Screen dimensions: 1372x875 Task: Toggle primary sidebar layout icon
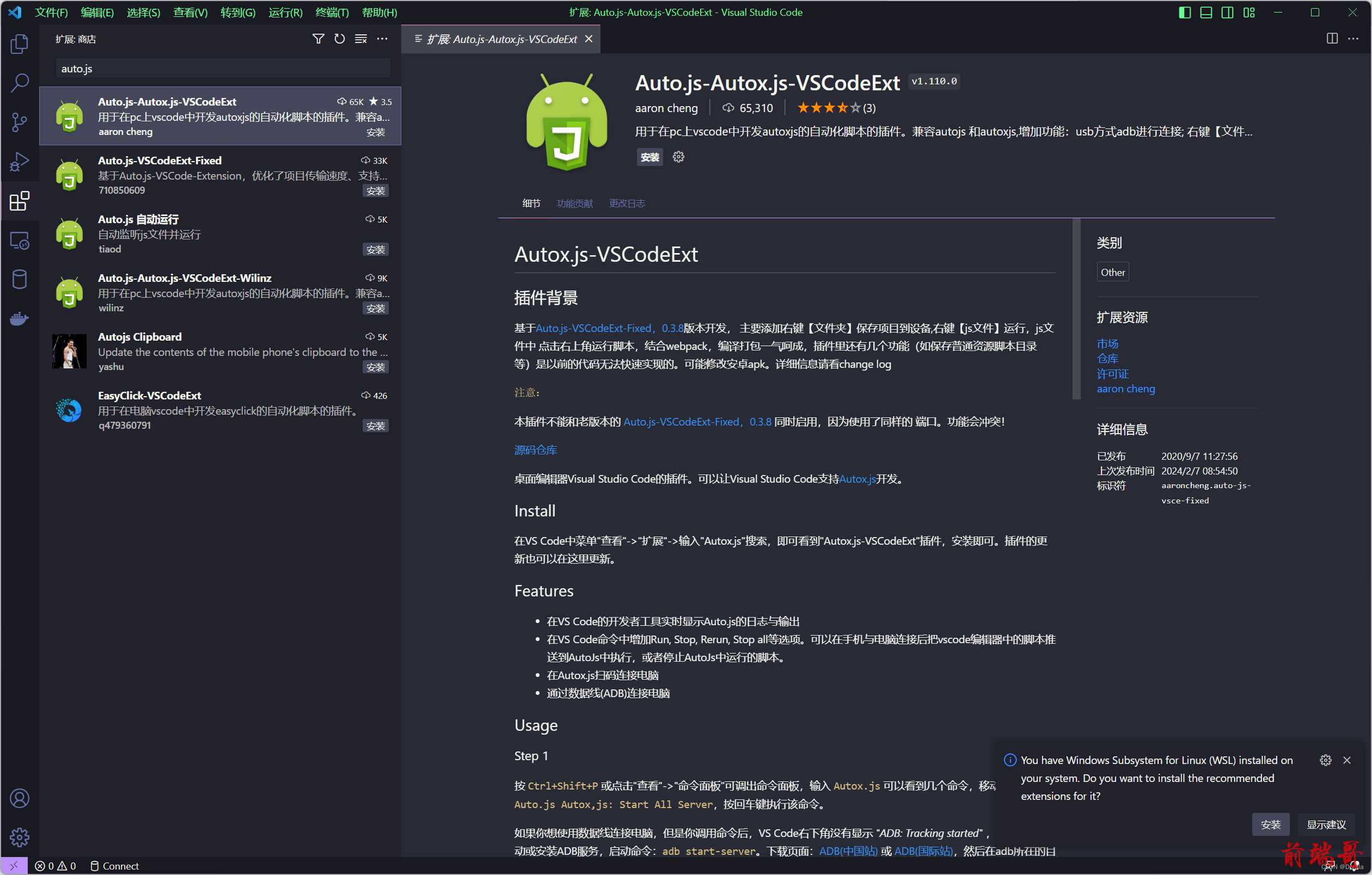1185,13
